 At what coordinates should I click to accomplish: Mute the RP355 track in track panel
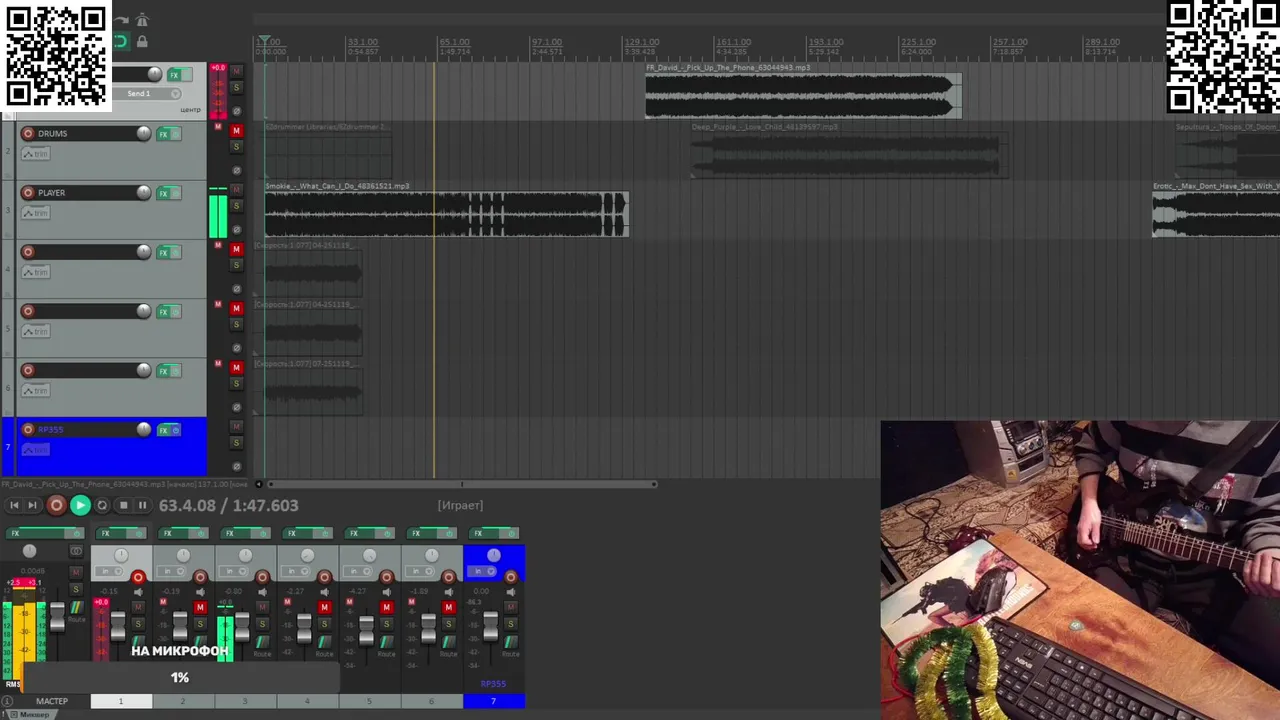pyautogui.click(x=236, y=427)
